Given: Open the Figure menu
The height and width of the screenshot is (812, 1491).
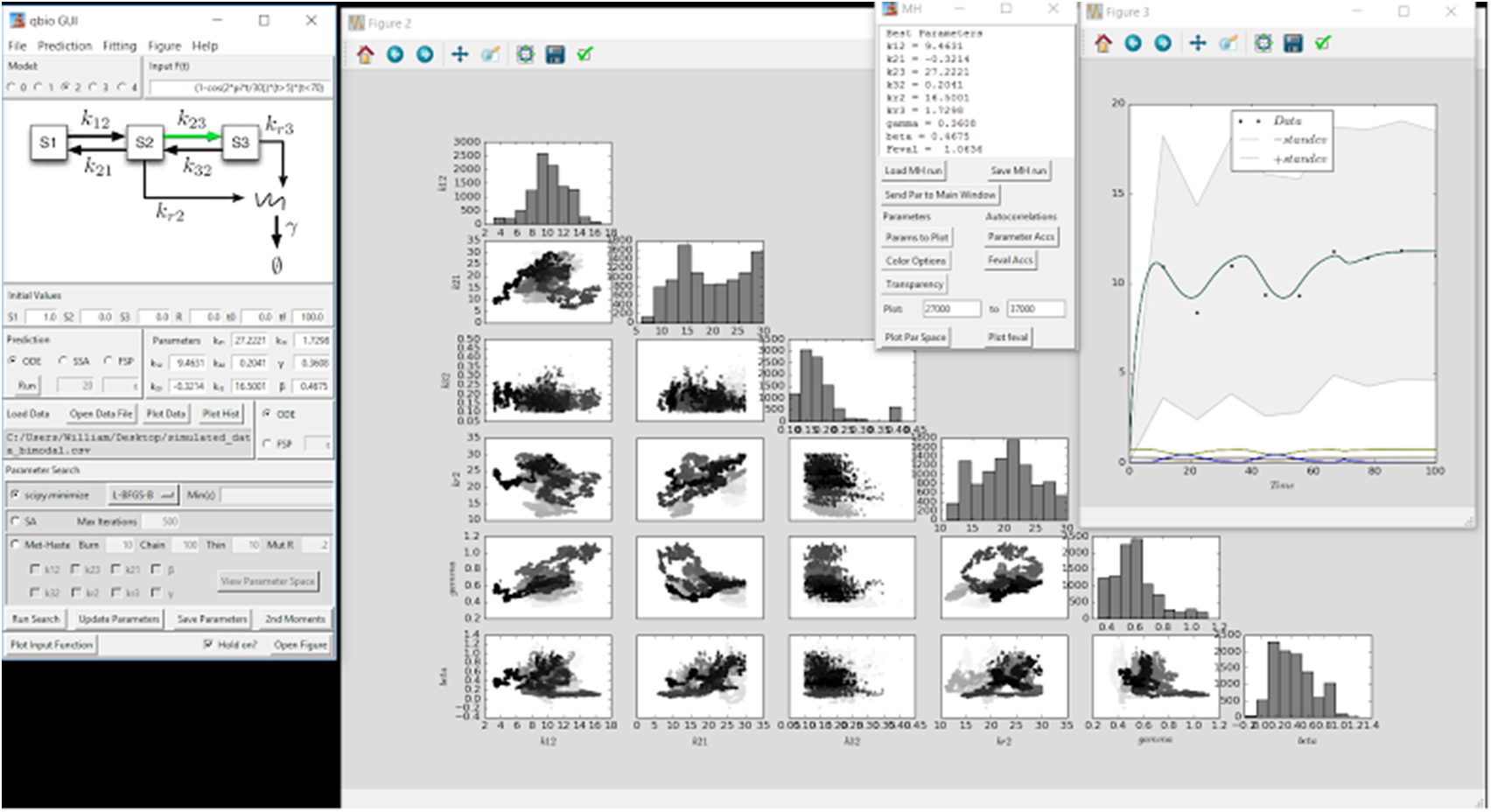Looking at the screenshot, I should [164, 46].
